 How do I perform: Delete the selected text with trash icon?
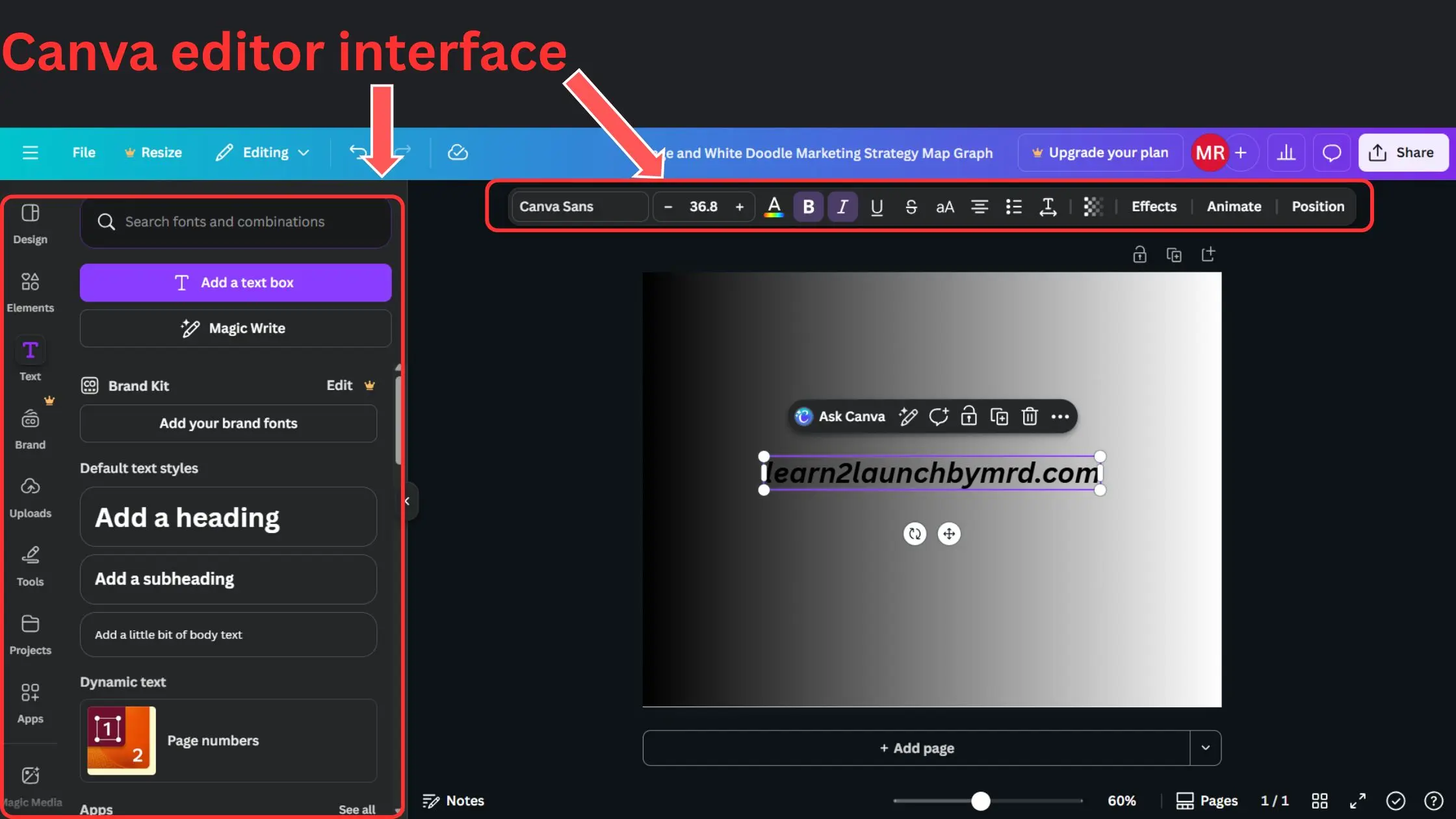(x=1030, y=416)
